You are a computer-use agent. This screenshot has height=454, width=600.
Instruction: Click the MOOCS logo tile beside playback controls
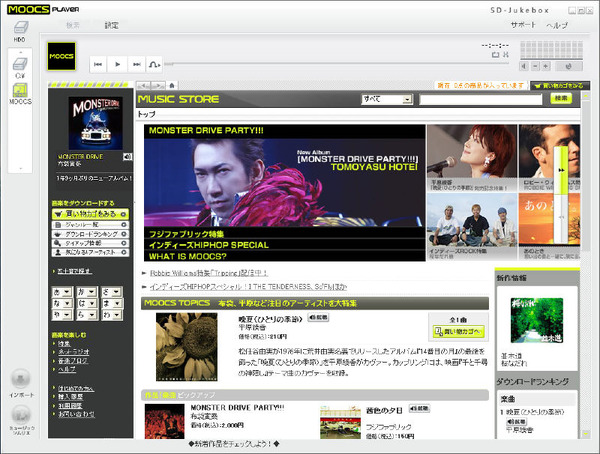click(61, 56)
